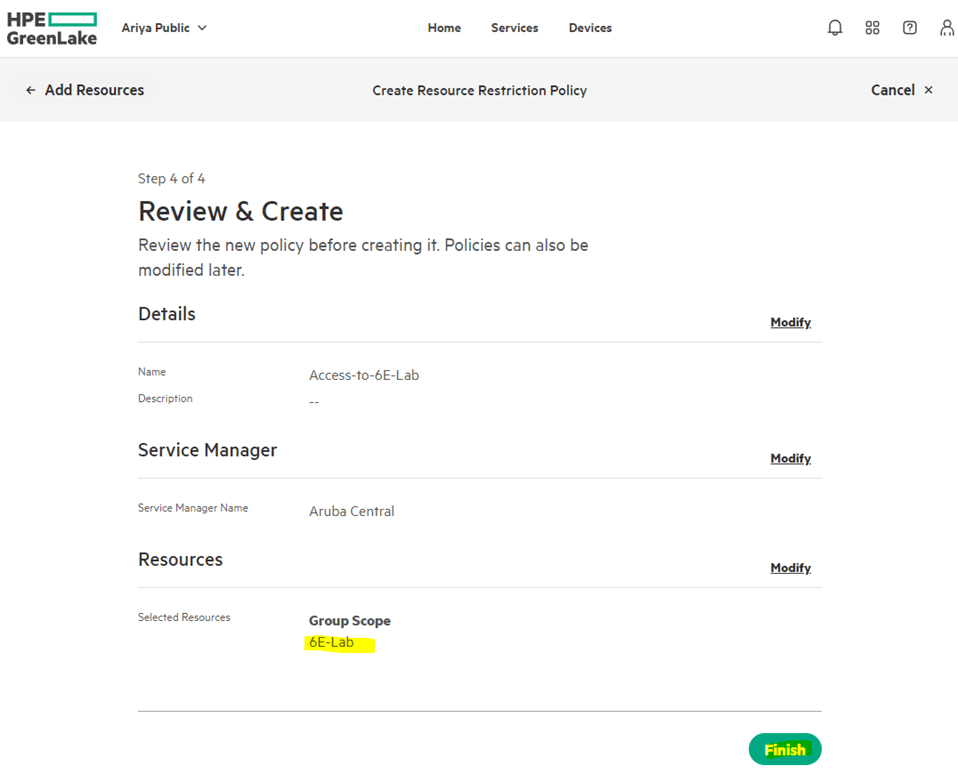
Task: Click Cancel to abort policy creation
Action: click(892, 90)
